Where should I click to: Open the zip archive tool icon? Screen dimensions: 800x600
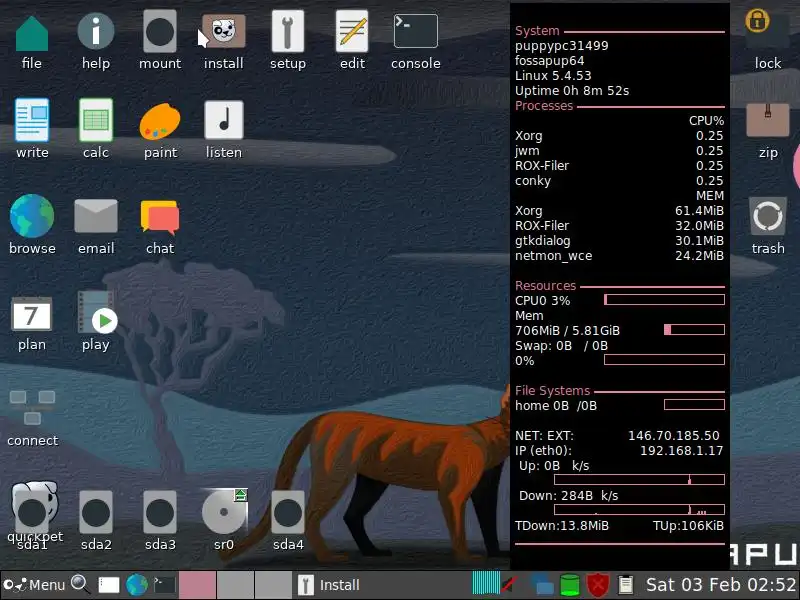pyautogui.click(x=767, y=119)
